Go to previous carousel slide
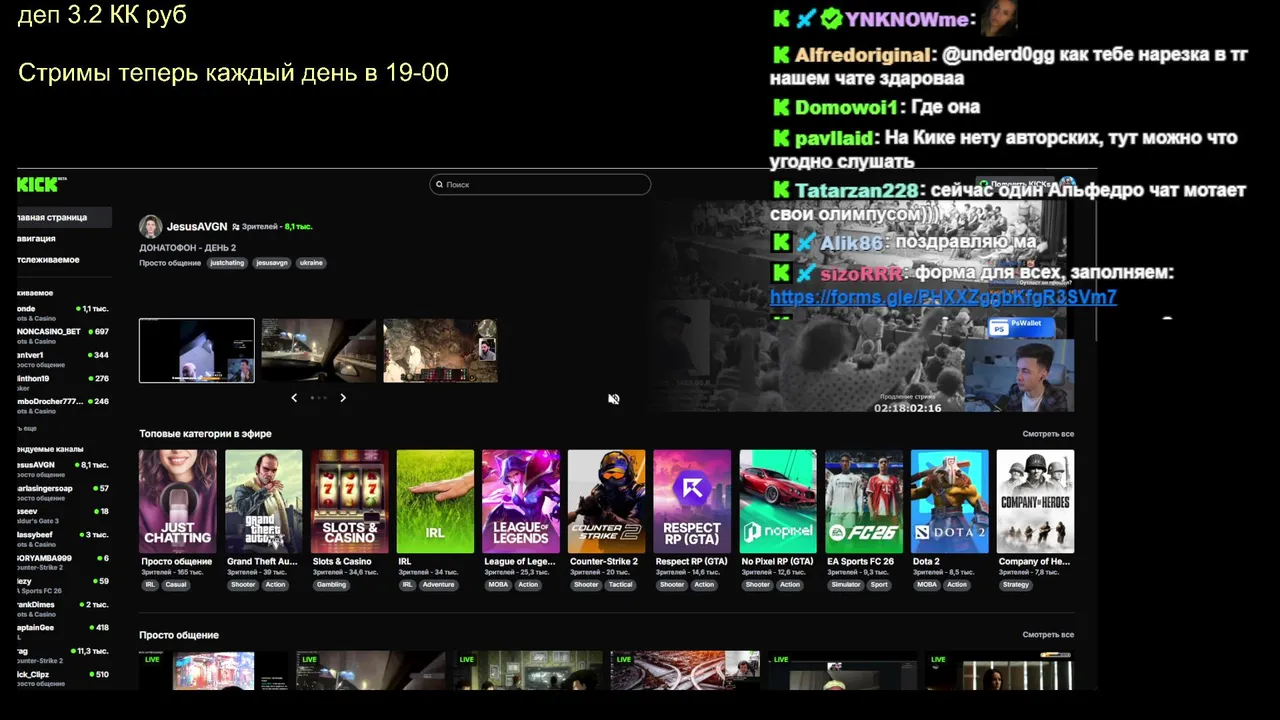The height and width of the screenshot is (720, 1280). (x=294, y=398)
